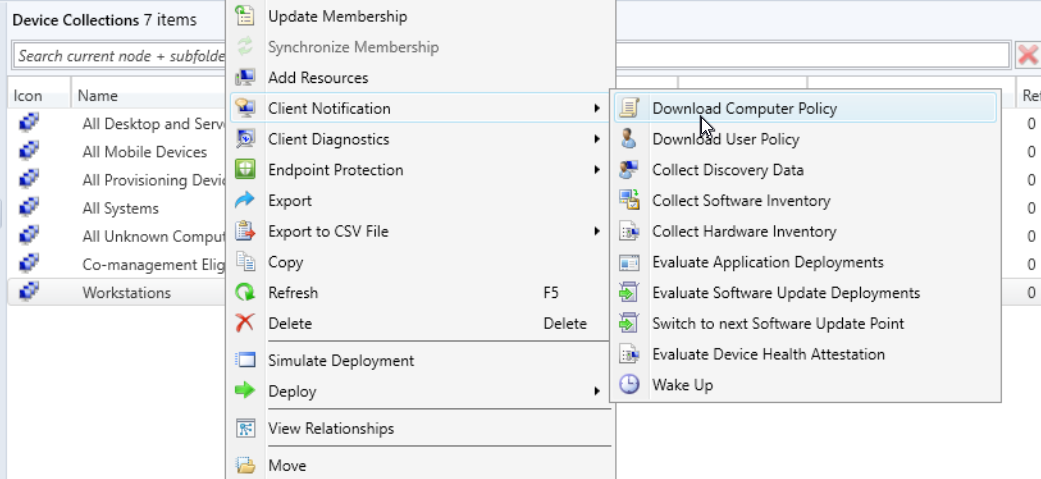The width and height of the screenshot is (1041, 479).
Task: Expand the Deploy submenu arrow
Action: [597, 391]
